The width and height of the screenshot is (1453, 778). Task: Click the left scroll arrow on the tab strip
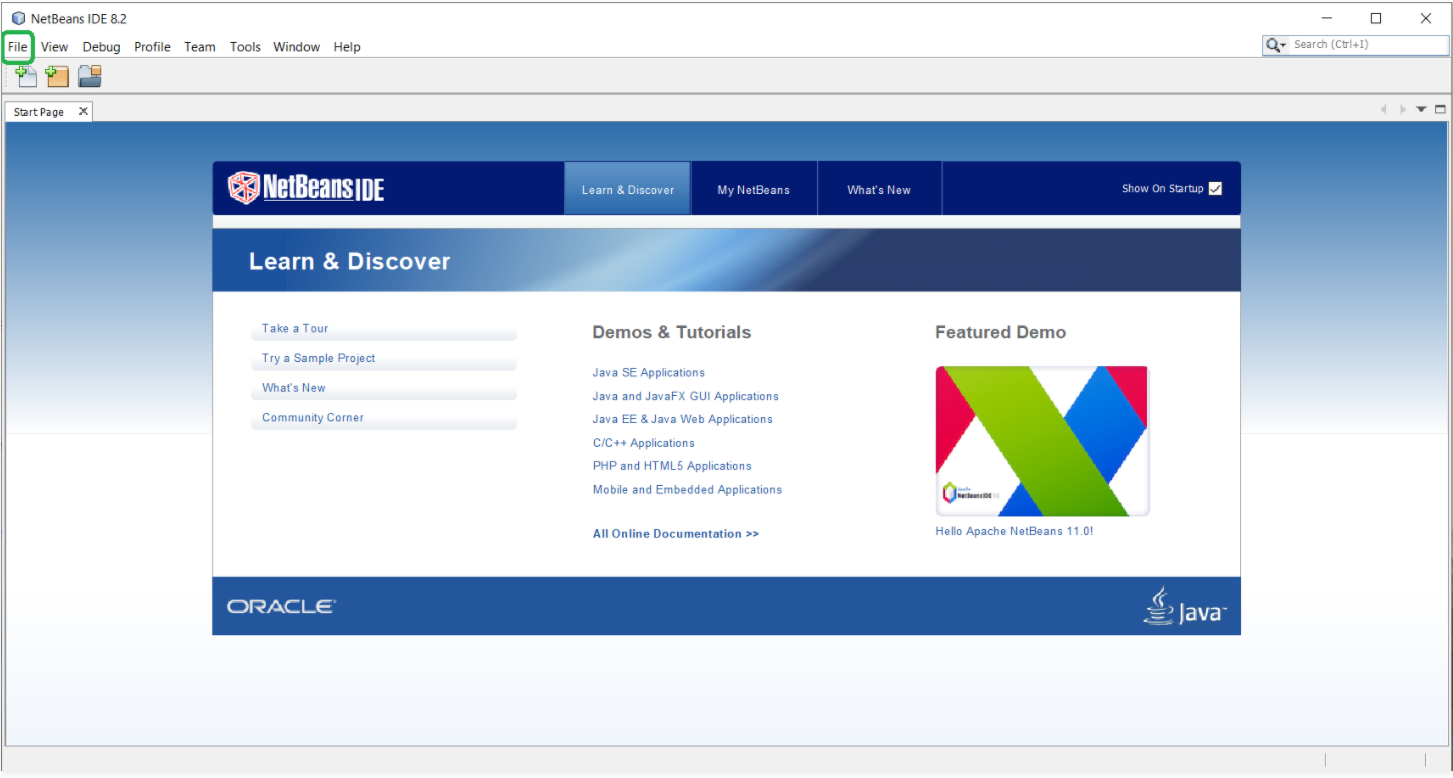tap(1383, 109)
